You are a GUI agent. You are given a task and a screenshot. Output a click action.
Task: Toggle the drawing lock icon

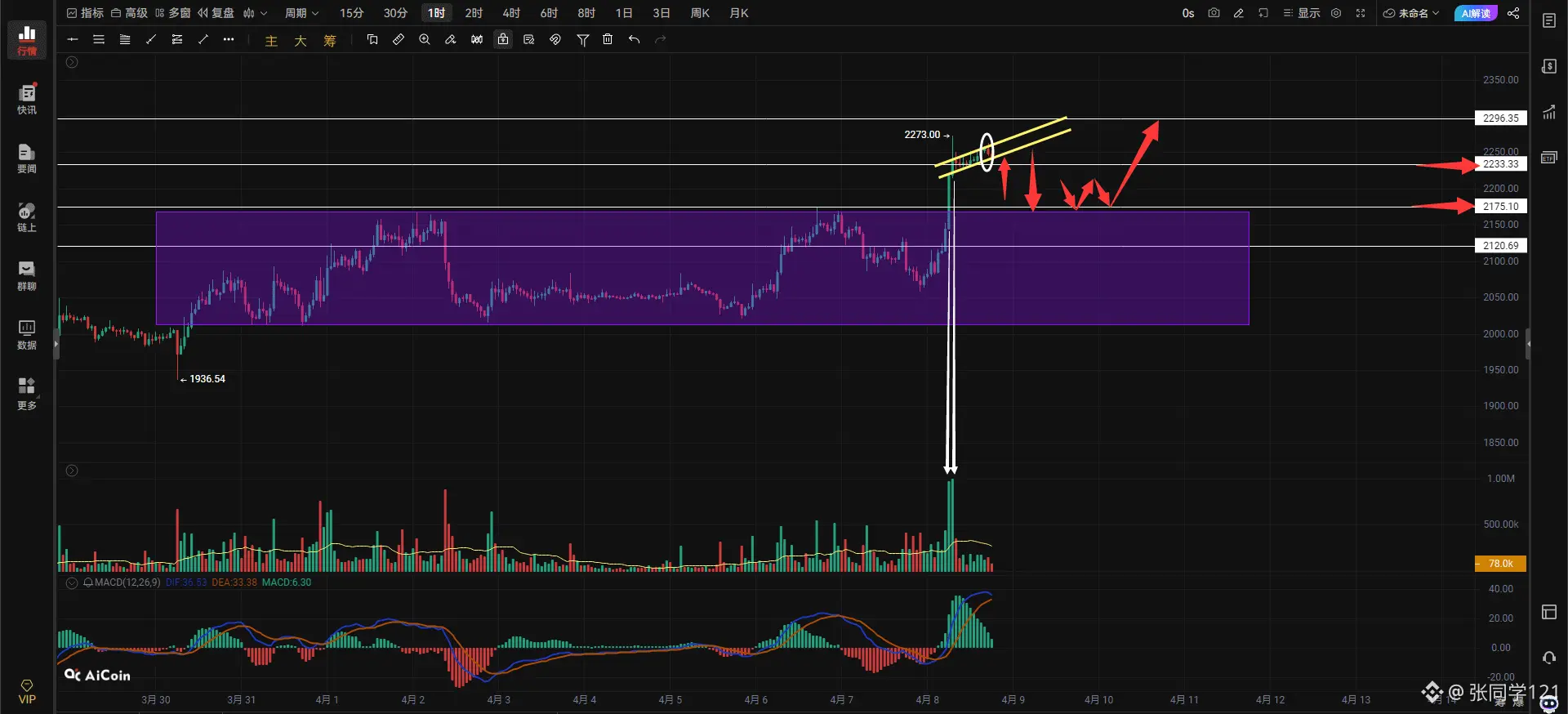coord(503,39)
